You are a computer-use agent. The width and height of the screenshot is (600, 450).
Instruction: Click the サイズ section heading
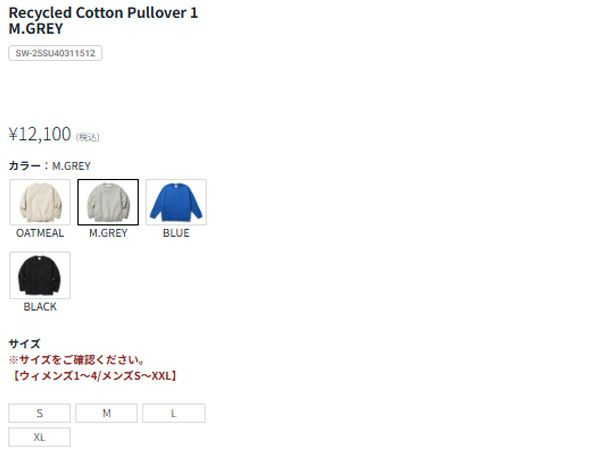24,344
